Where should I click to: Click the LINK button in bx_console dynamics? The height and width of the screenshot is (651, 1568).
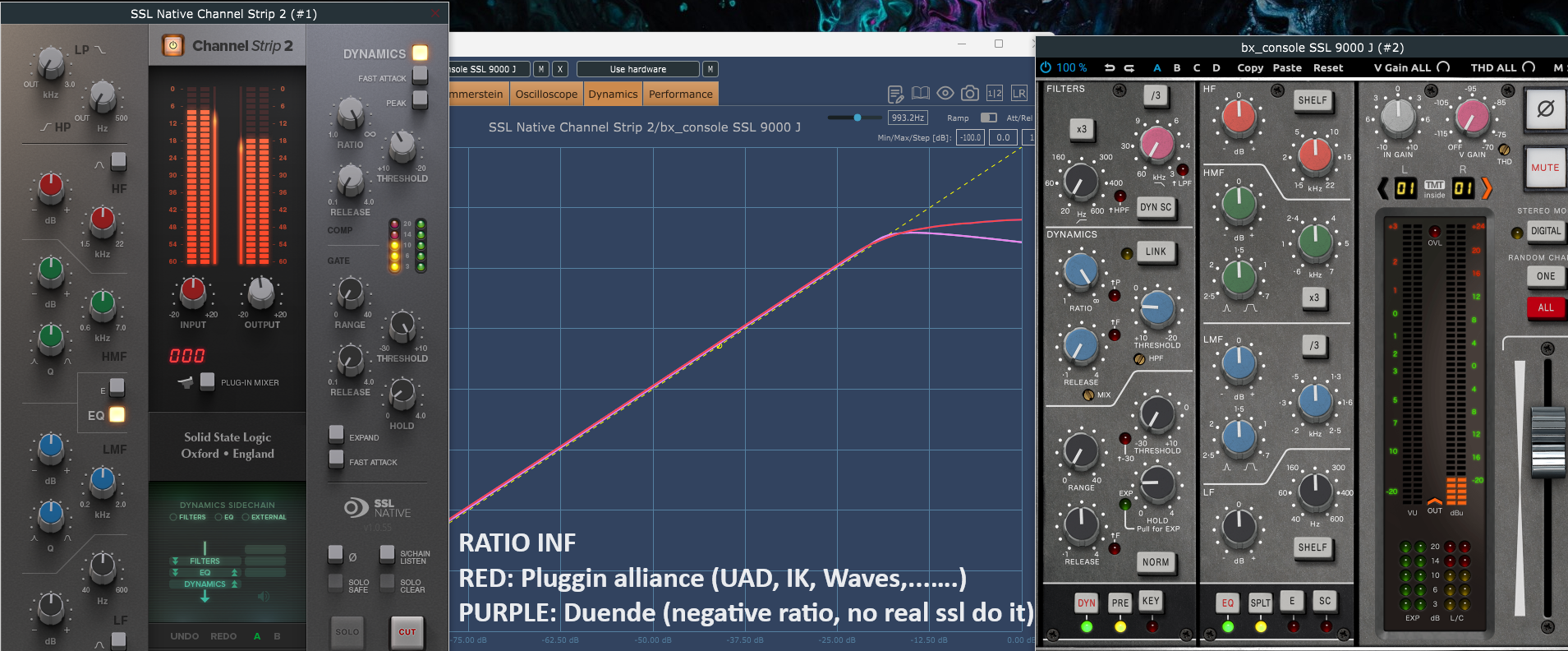tap(1156, 252)
